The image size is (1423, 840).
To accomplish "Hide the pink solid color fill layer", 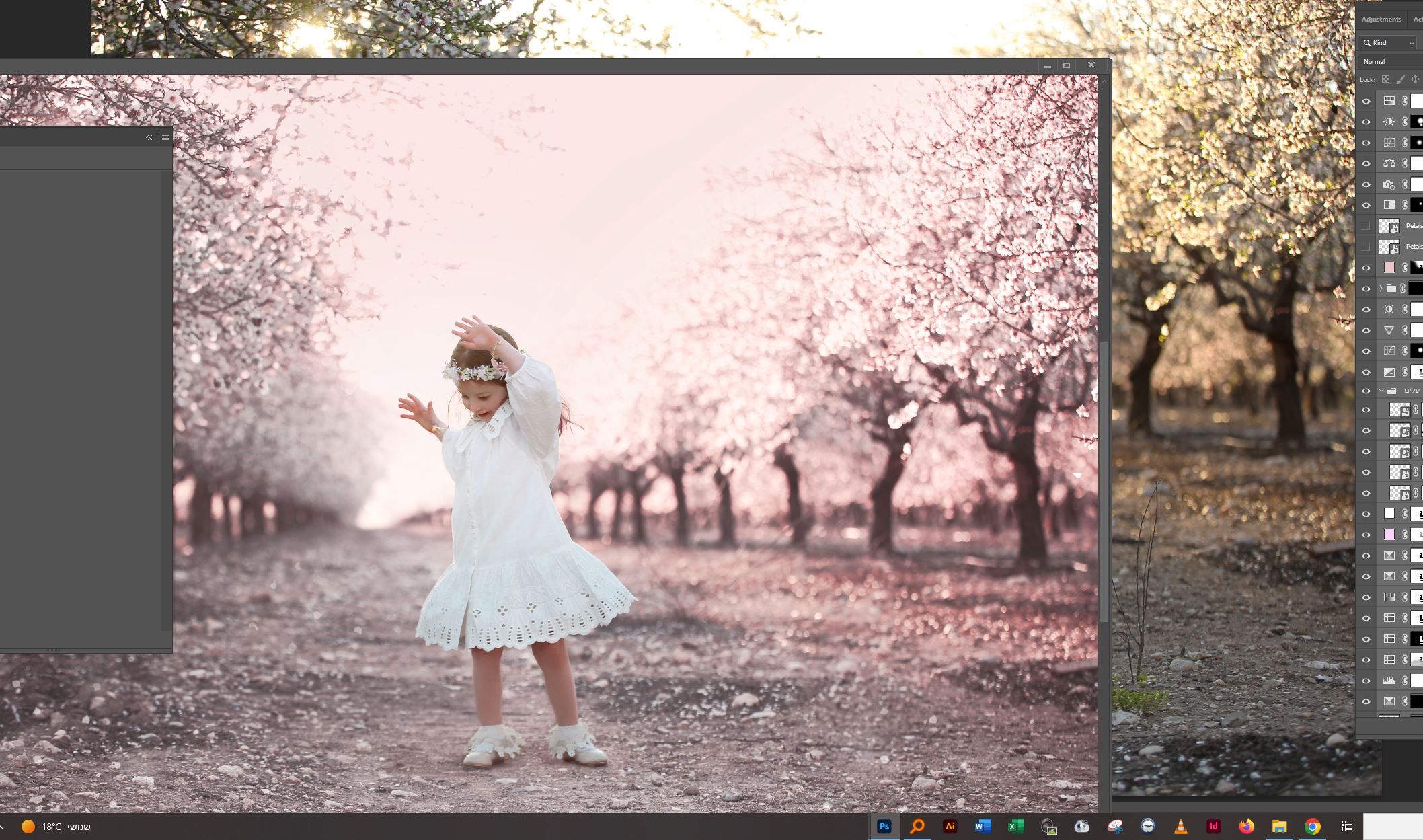I will pyautogui.click(x=1366, y=268).
